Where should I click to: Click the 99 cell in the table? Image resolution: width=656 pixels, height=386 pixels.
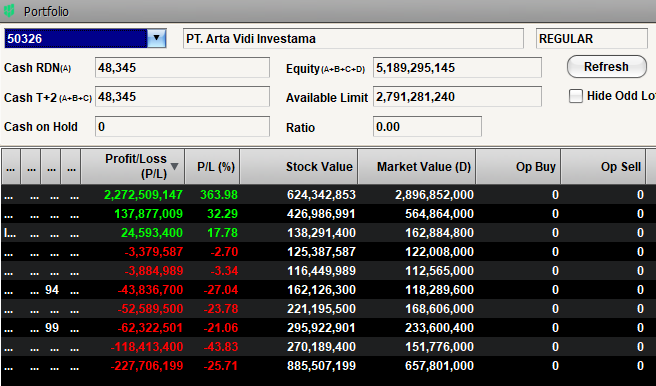point(51,328)
